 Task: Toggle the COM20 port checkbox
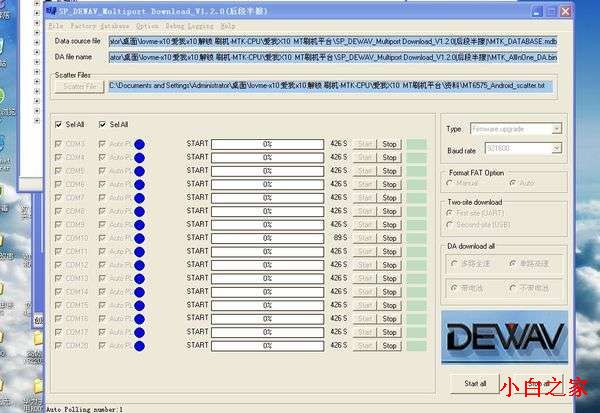click(x=59, y=346)
